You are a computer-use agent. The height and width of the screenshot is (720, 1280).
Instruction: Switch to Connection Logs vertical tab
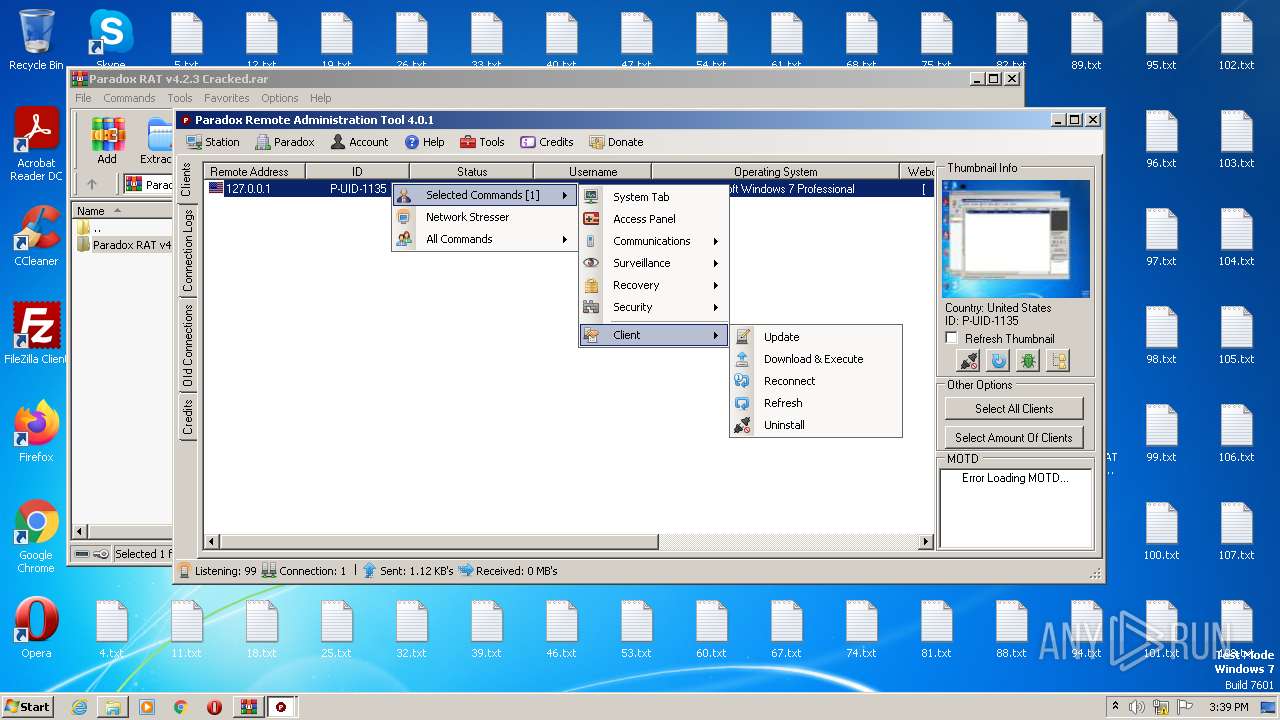click(x=186, y=250)
